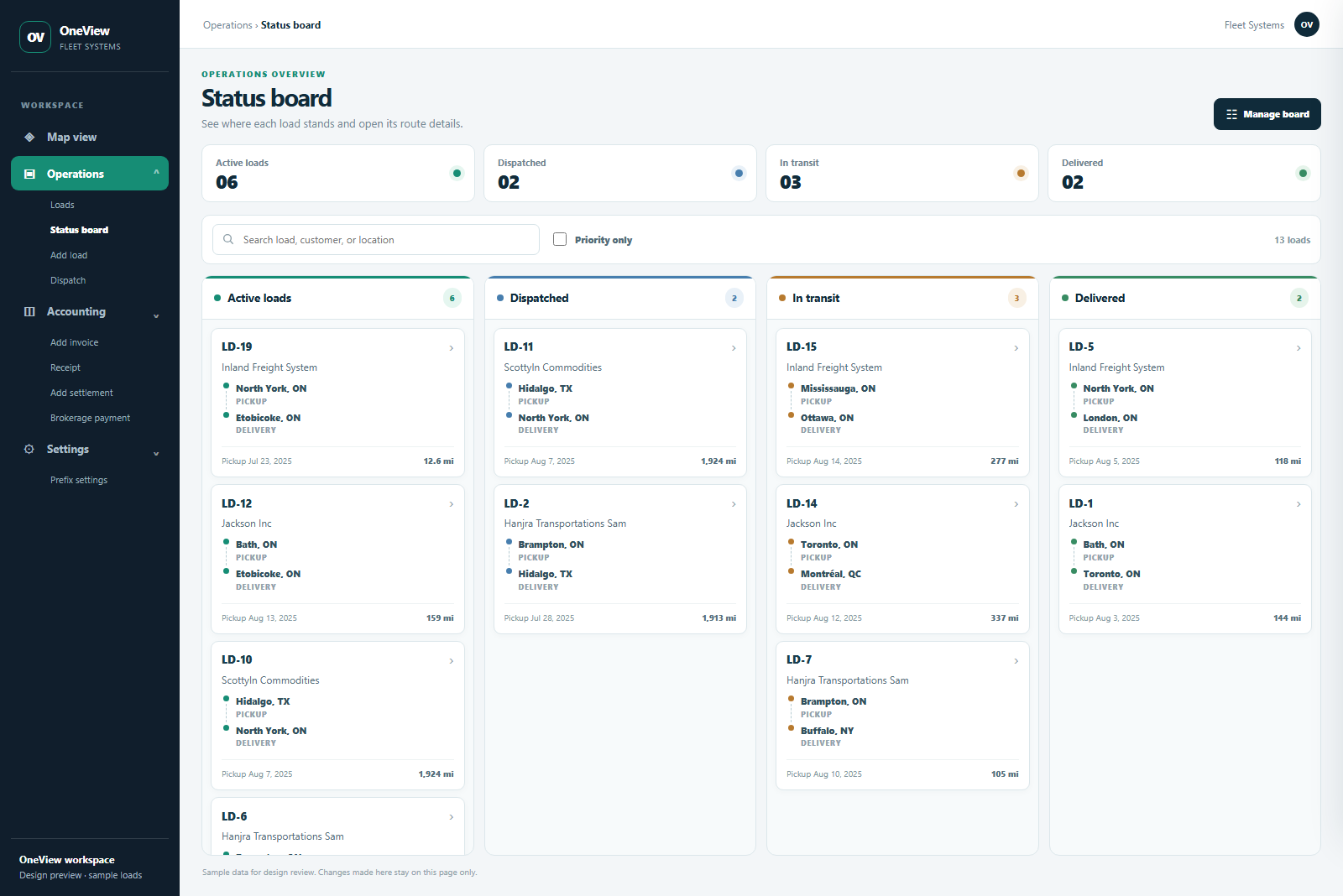The height and width of the screenshot is (896, 1343).
Task: Open the LD-5 delivered load card
Action: click(x=1185, y=403)
